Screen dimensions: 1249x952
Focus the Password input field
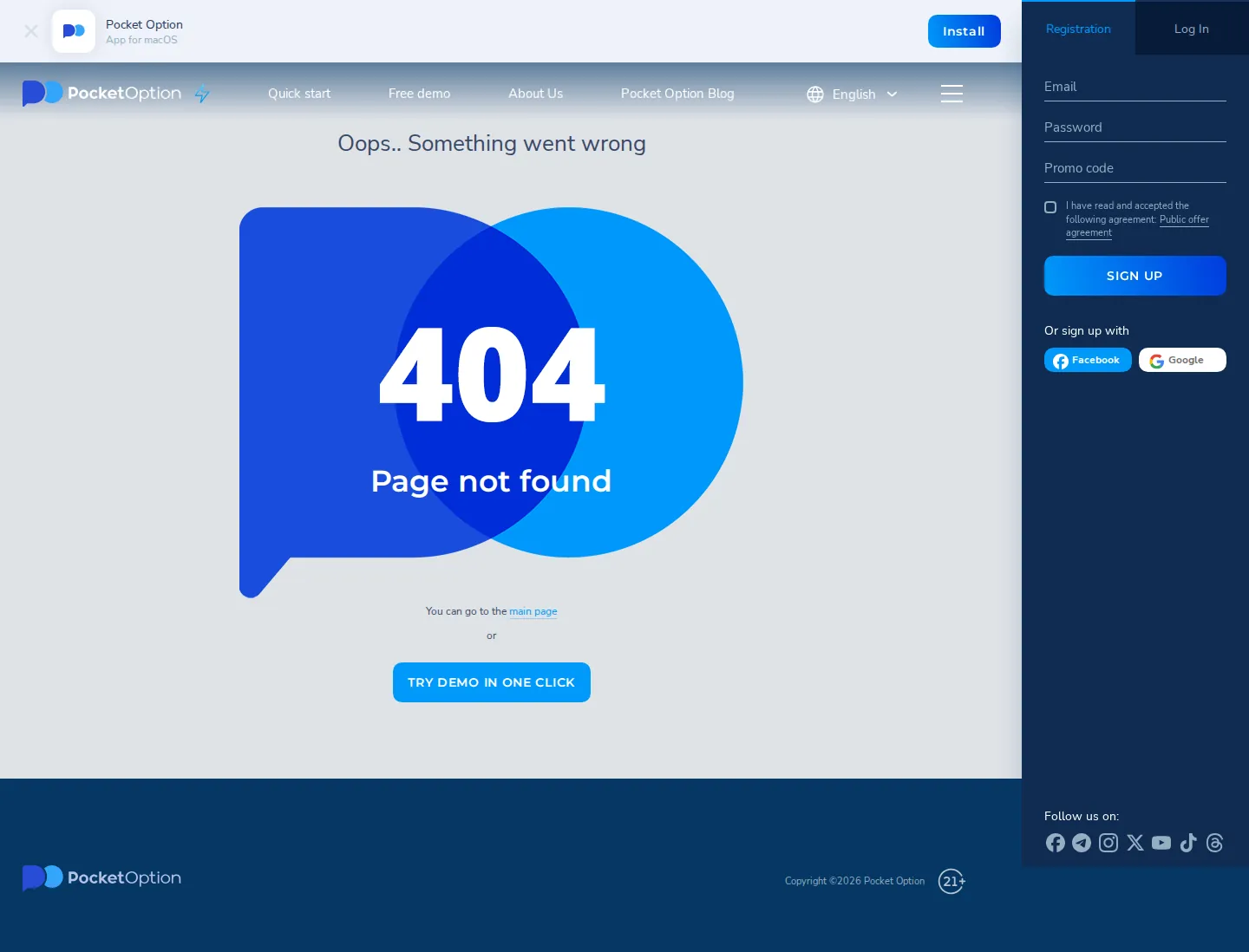[1135, 127]
